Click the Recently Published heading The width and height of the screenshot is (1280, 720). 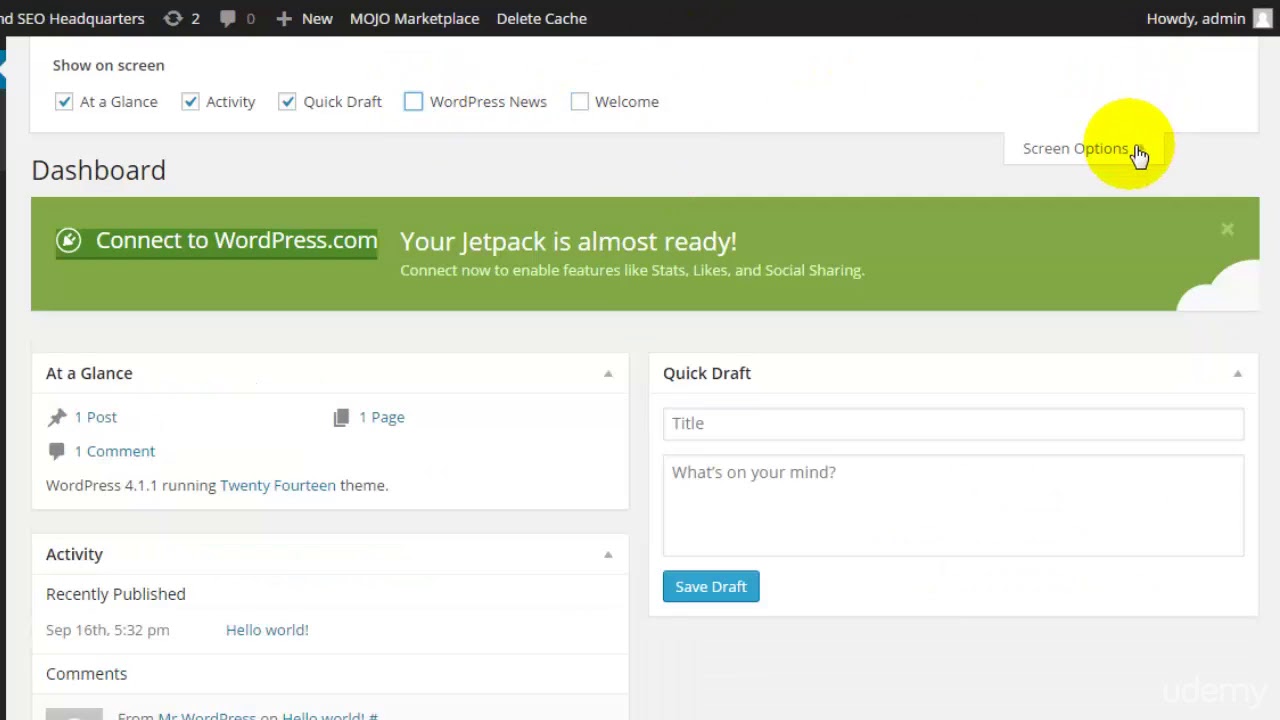(x=116, y=594)
